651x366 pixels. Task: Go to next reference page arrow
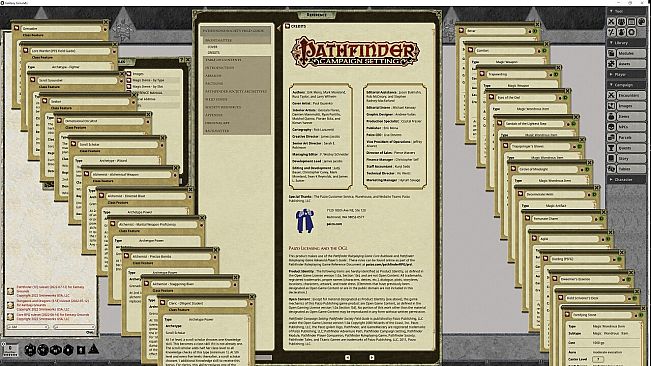[372, 357]
